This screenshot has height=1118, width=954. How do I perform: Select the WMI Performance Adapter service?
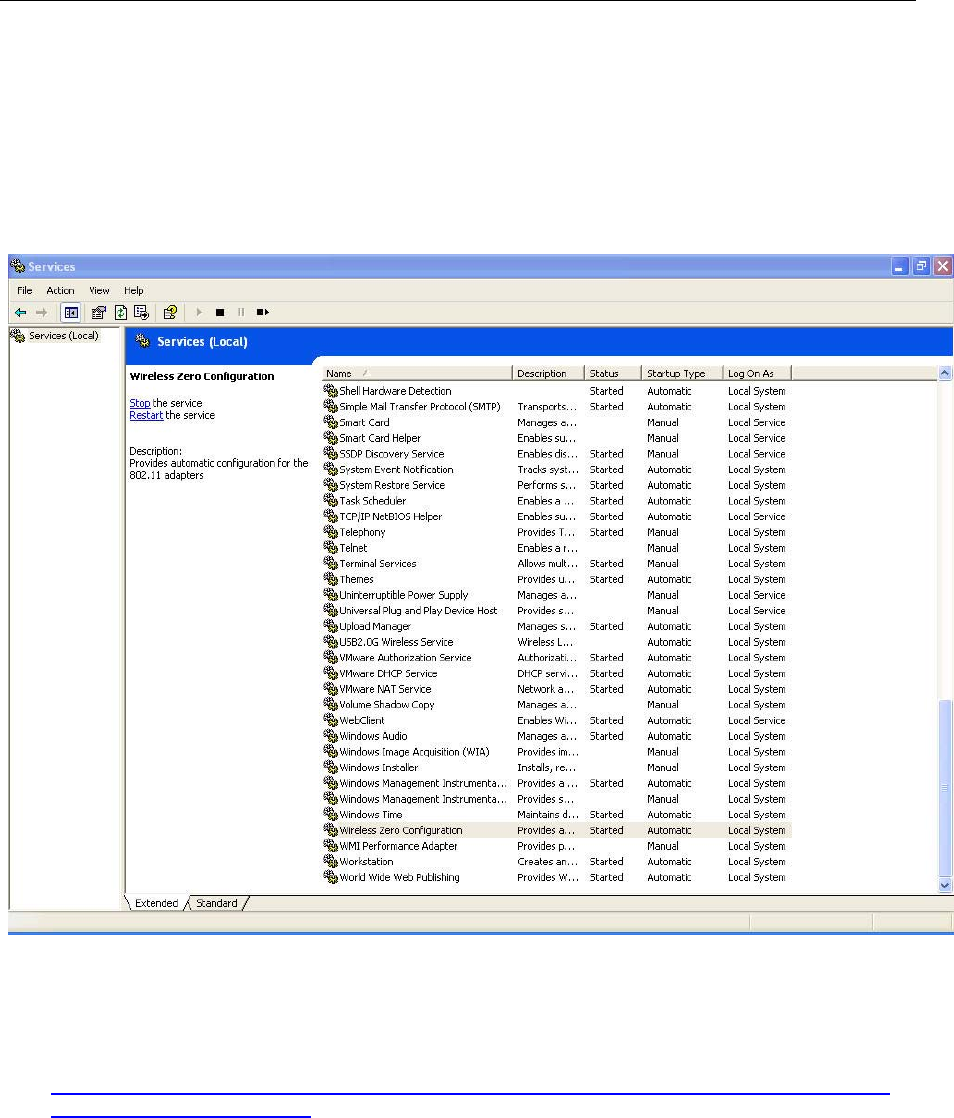pyautogui.click(x=557, y=846)
